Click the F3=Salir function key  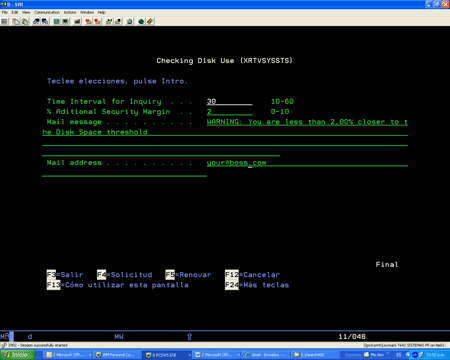tap(65, 275)
